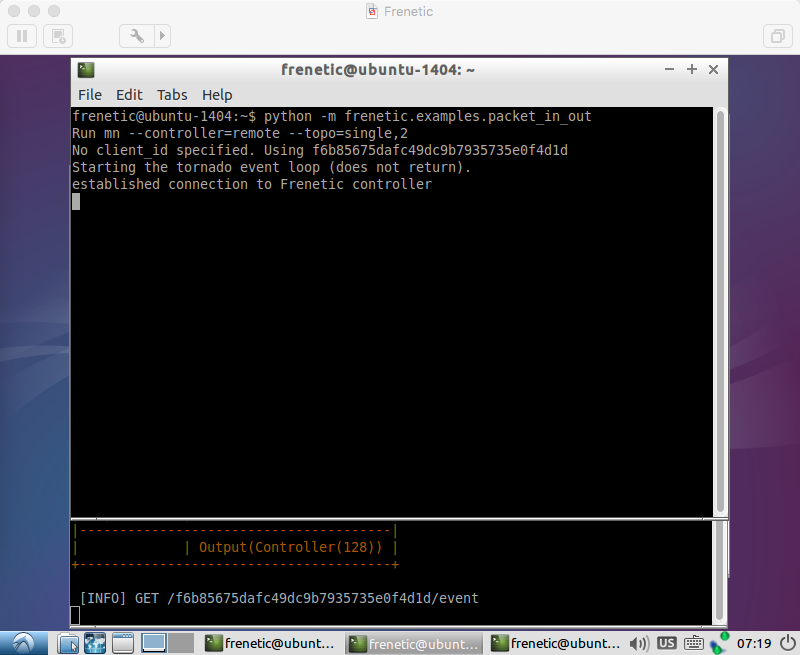
Task: Click the 'Run mn --controller=remote' output line
Action: pos(240,134)
